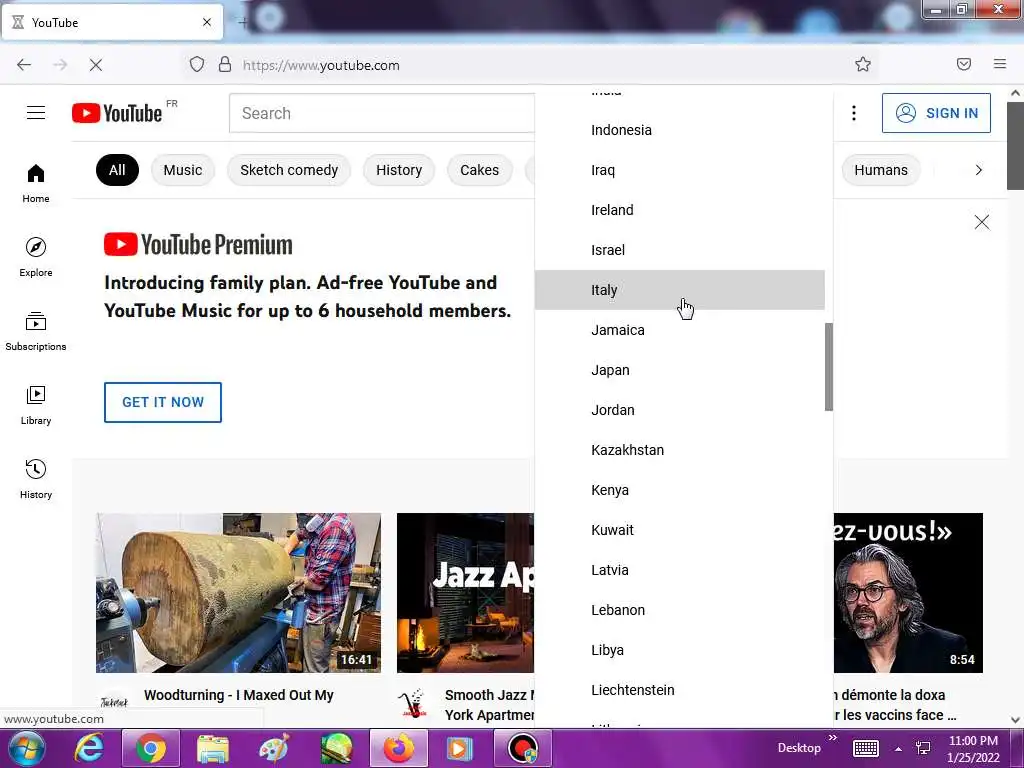Choose Kuwait from the location list

pyautogui.click(x=679, y=530)
